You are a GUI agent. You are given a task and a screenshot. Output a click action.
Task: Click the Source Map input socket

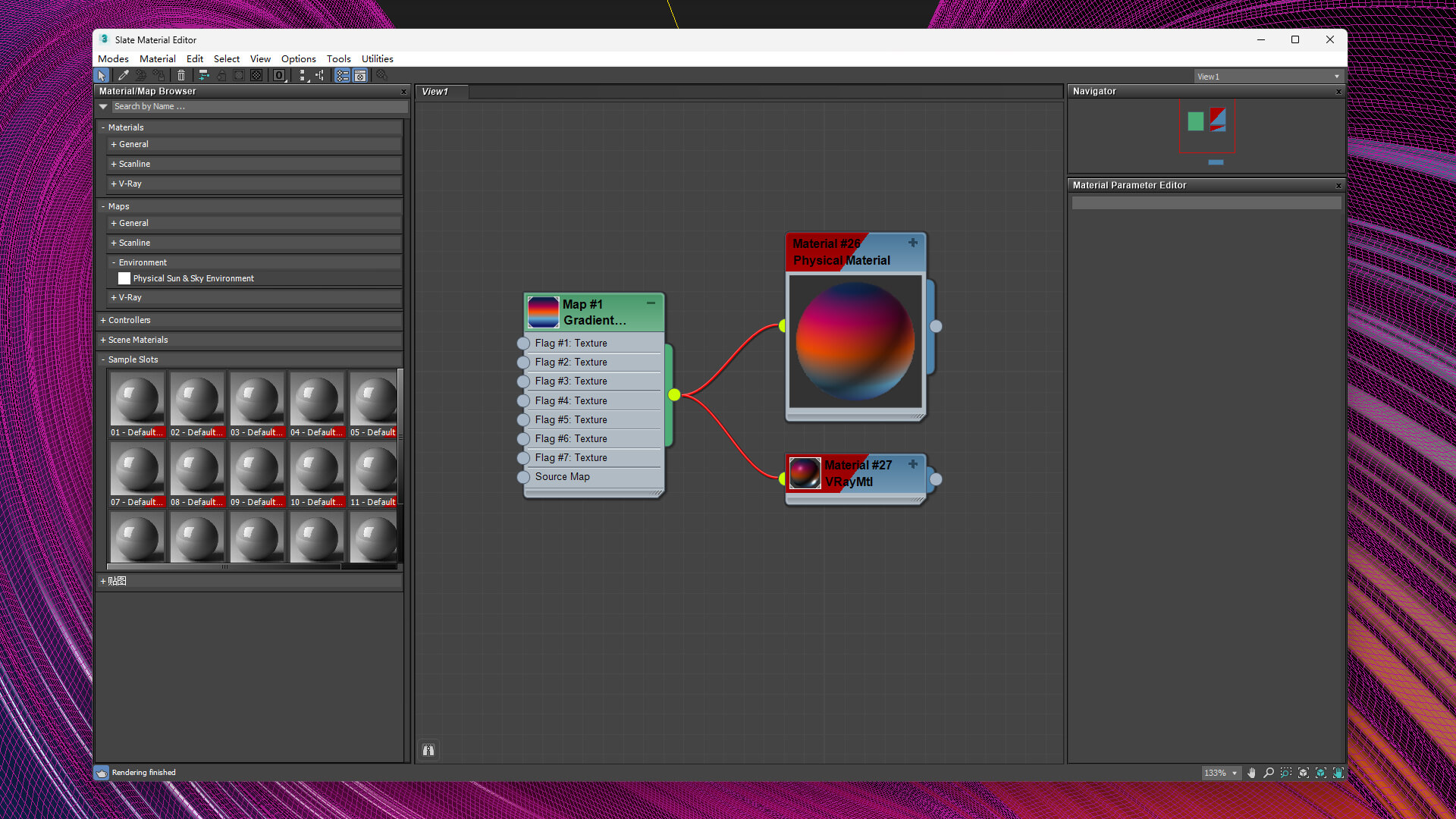coord(523,477)
